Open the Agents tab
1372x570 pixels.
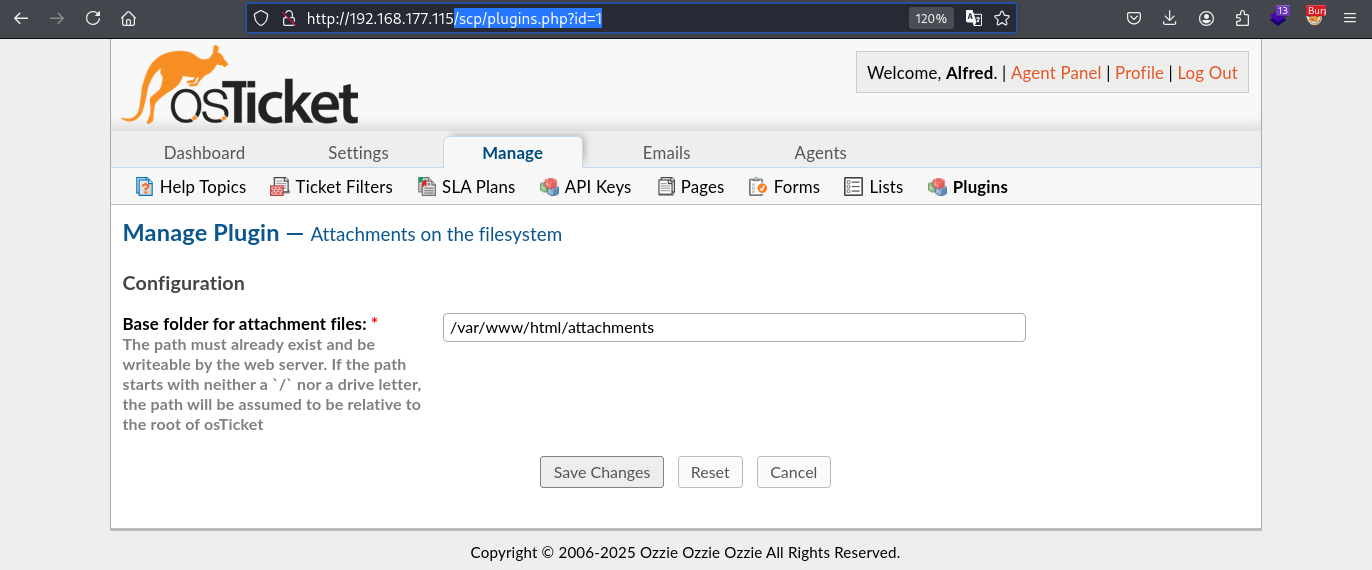pyautogui.click(x=820, y=153)
